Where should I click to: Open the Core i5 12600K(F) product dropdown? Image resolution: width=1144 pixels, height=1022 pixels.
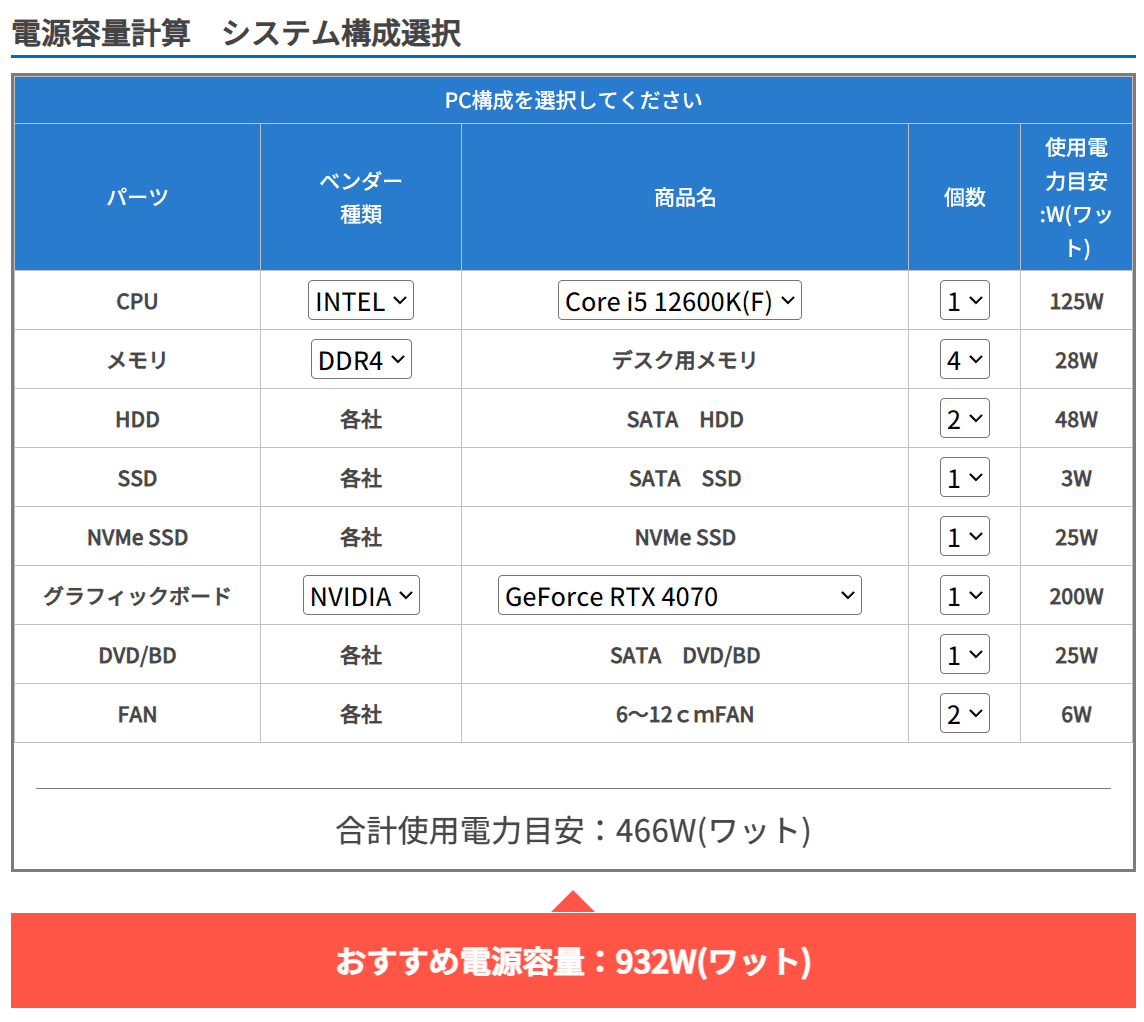[679, 300]
